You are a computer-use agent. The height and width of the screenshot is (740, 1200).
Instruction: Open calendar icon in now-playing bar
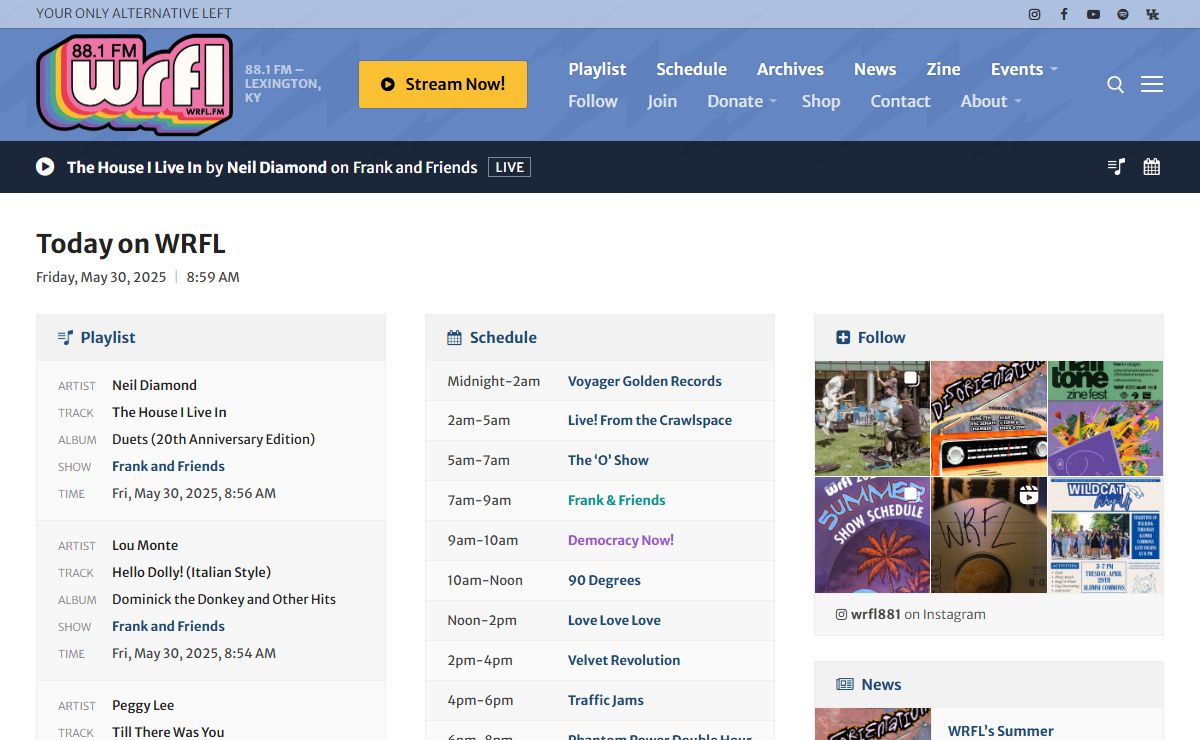coord(1152,167)
